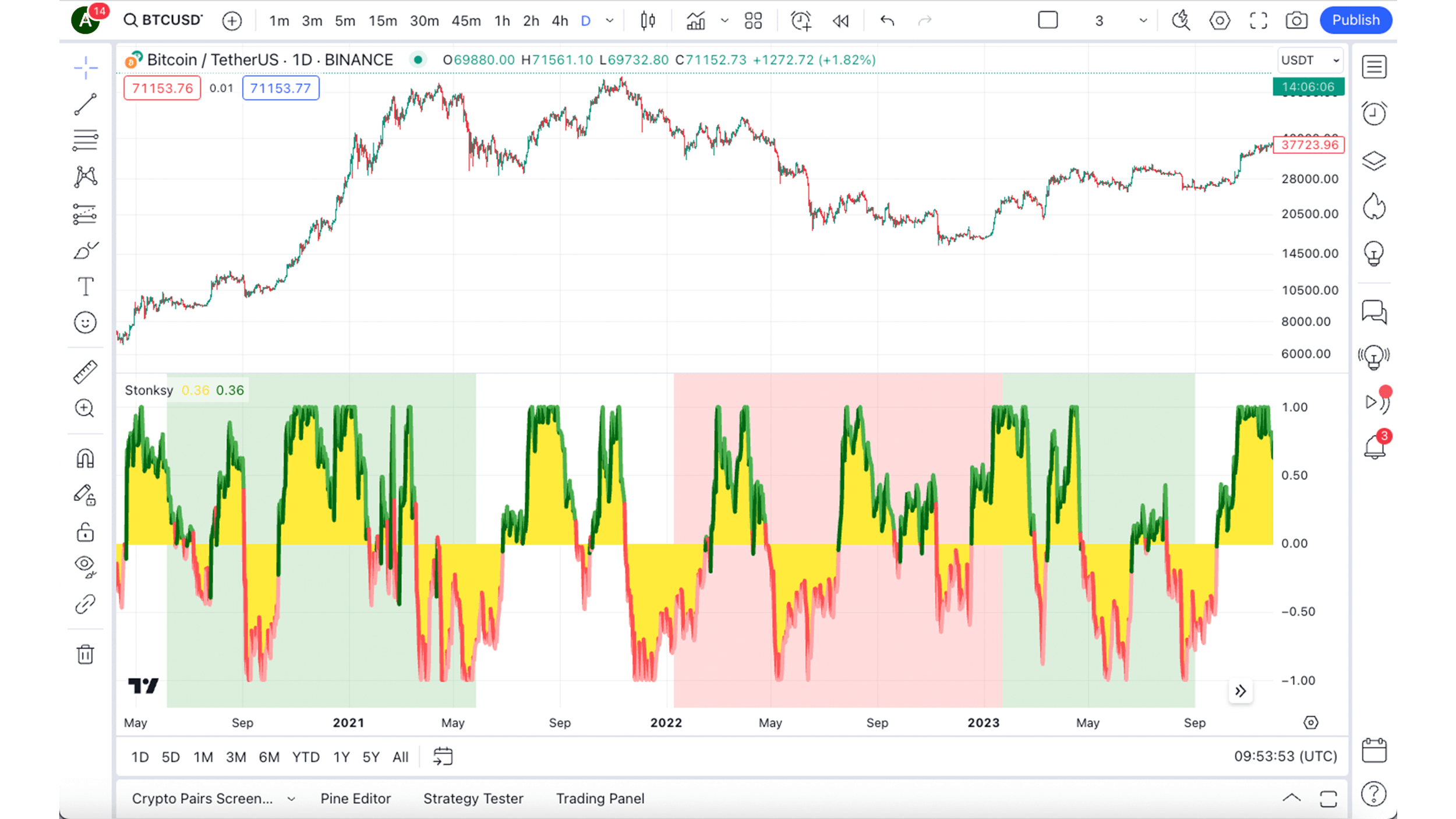This screenshot has height=819, width=1456.
Task: Undo the last chart action
Action: point(887,21)
